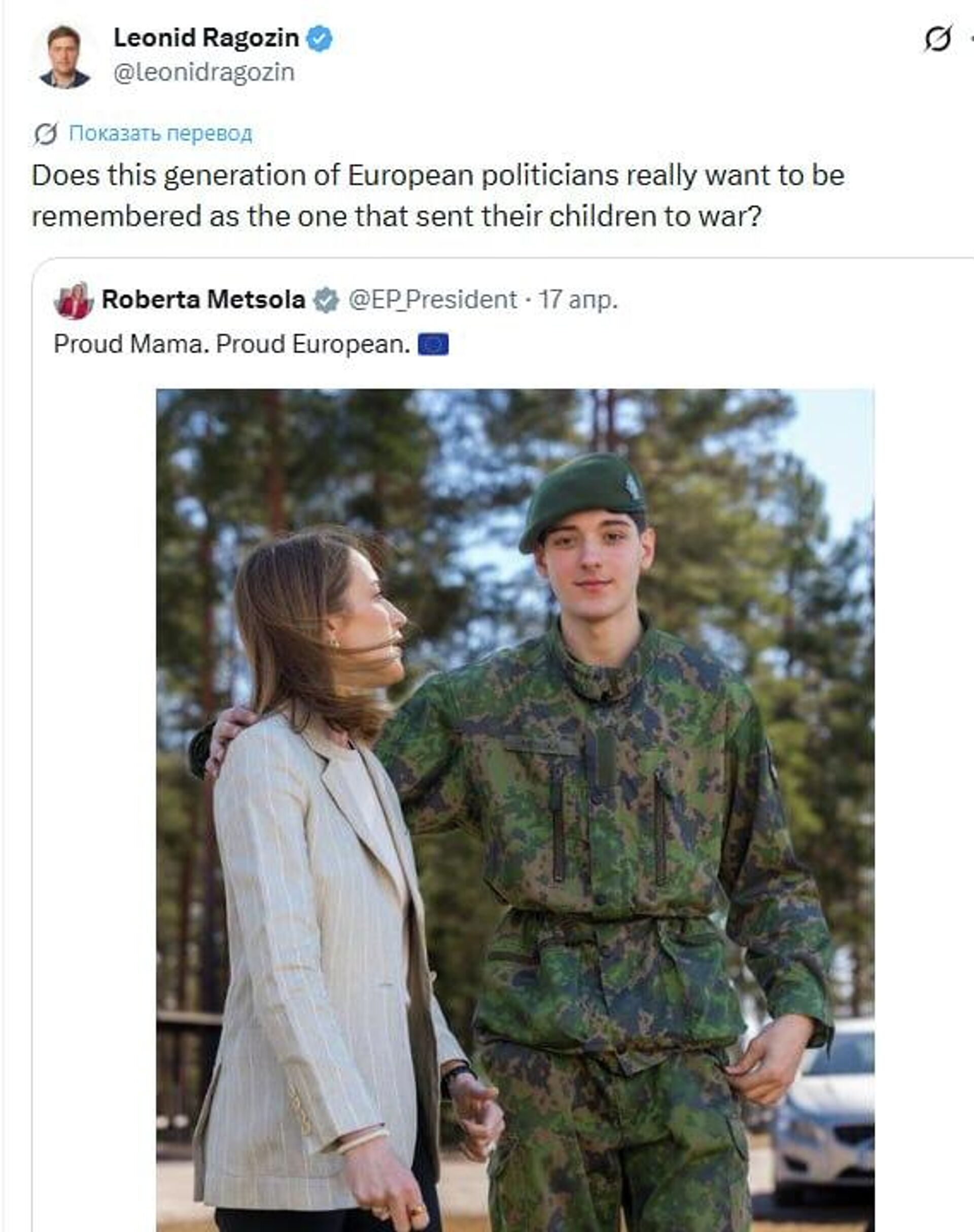Click Leonid Ragozin's blue verified badge
Screen dimensions: 974x1232
[x=320, y=39]
